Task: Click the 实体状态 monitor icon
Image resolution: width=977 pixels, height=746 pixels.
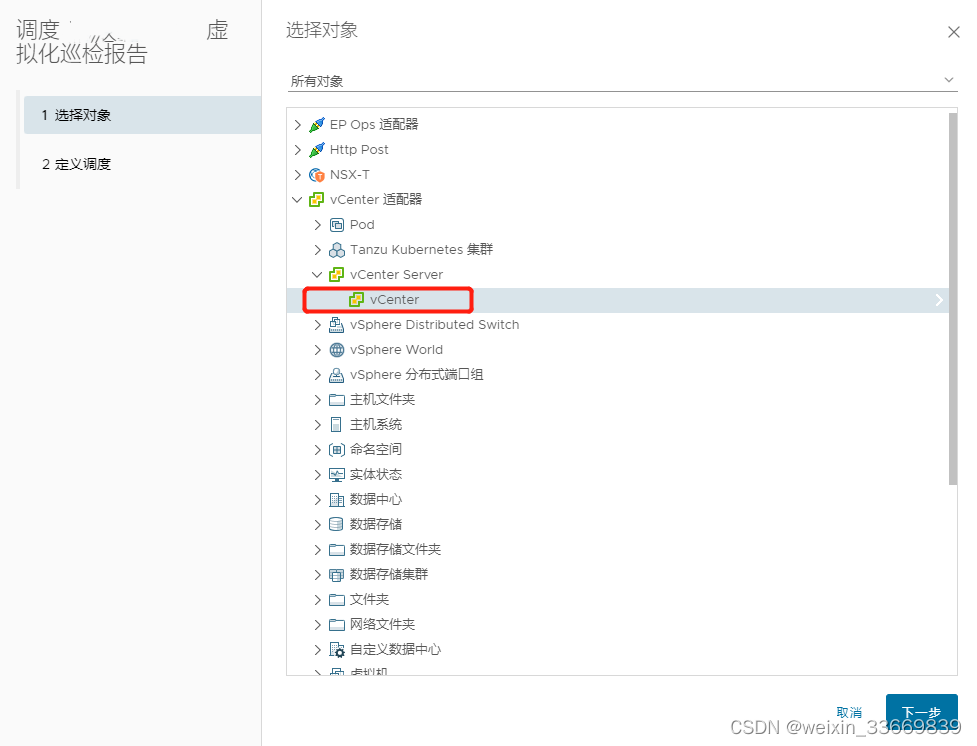Action: (336, 474)
